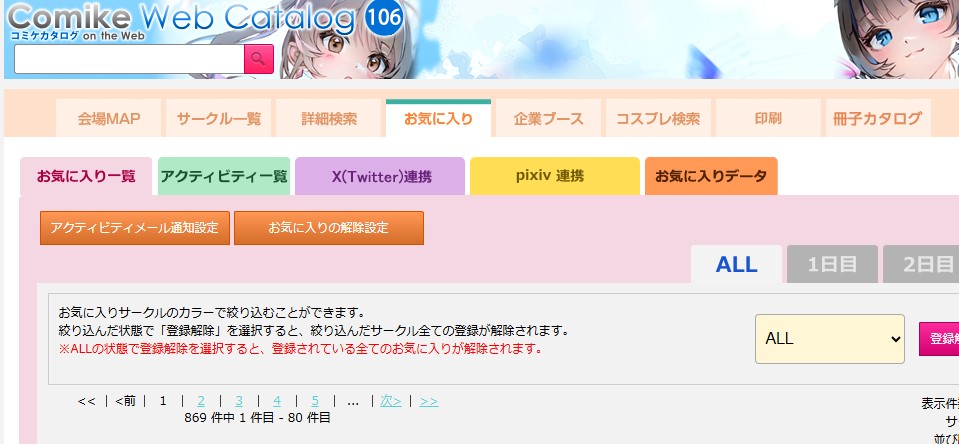959x444 pixels.
Task: Open the pixiv 連携 sub-tab
Action: coord(555,176)
